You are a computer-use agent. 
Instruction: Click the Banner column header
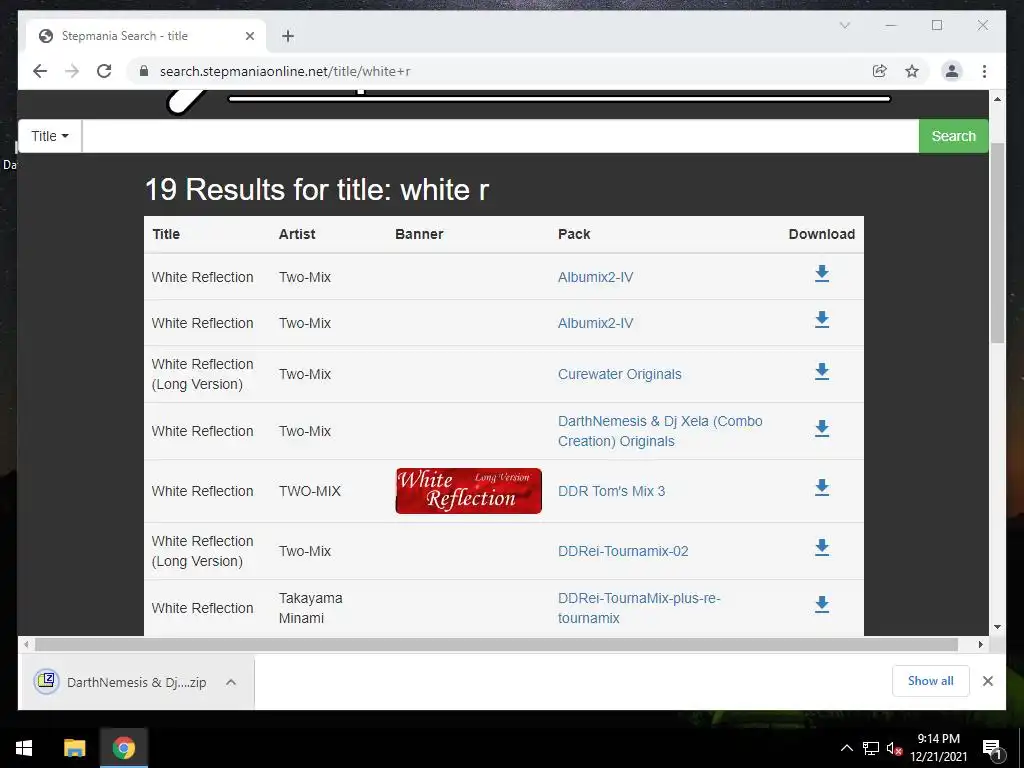tap(419, 234)
